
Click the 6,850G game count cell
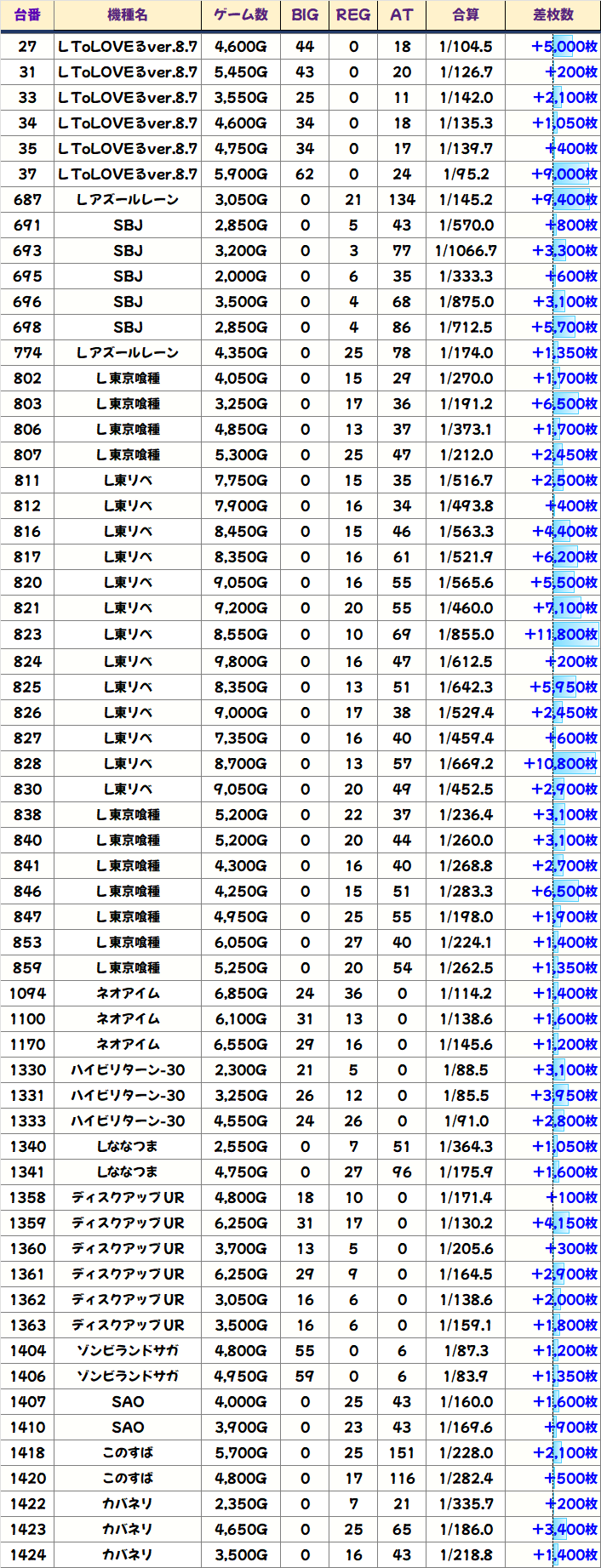pyautogui.click(x=241, y=993)
